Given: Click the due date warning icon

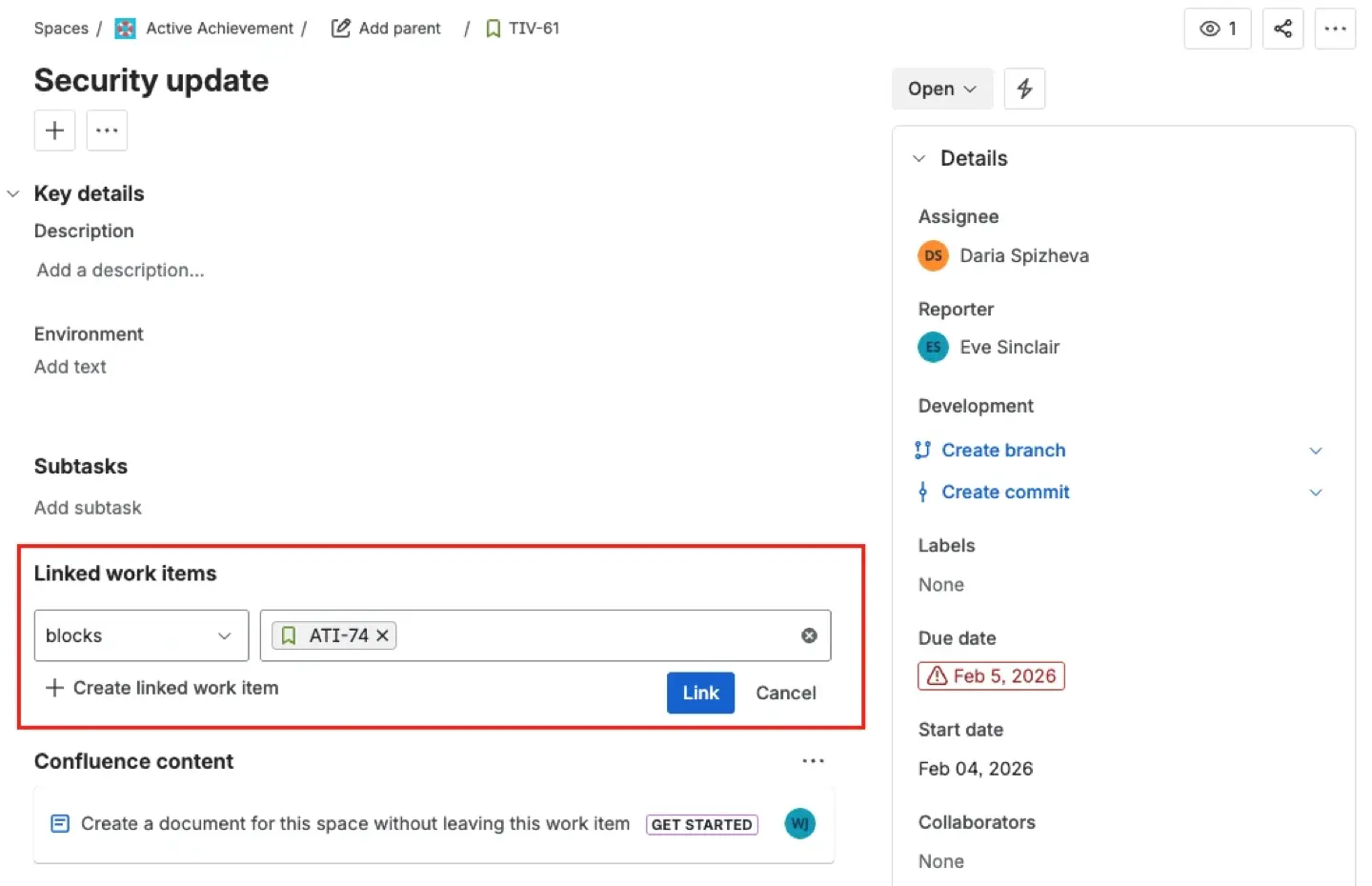Looking at the screenshot, I should (x=938, y=675).
